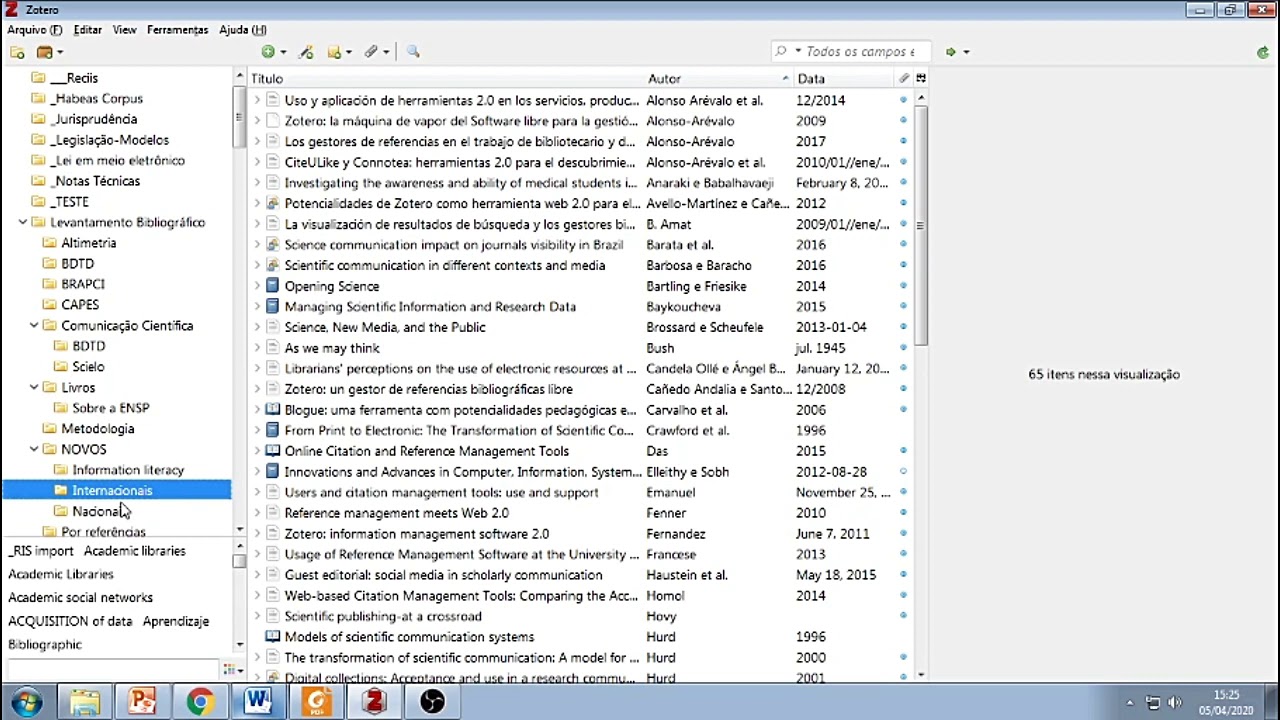Click the green Locate arrow icon
Screen dimensions: 1280x720
[x=951, y=52]
